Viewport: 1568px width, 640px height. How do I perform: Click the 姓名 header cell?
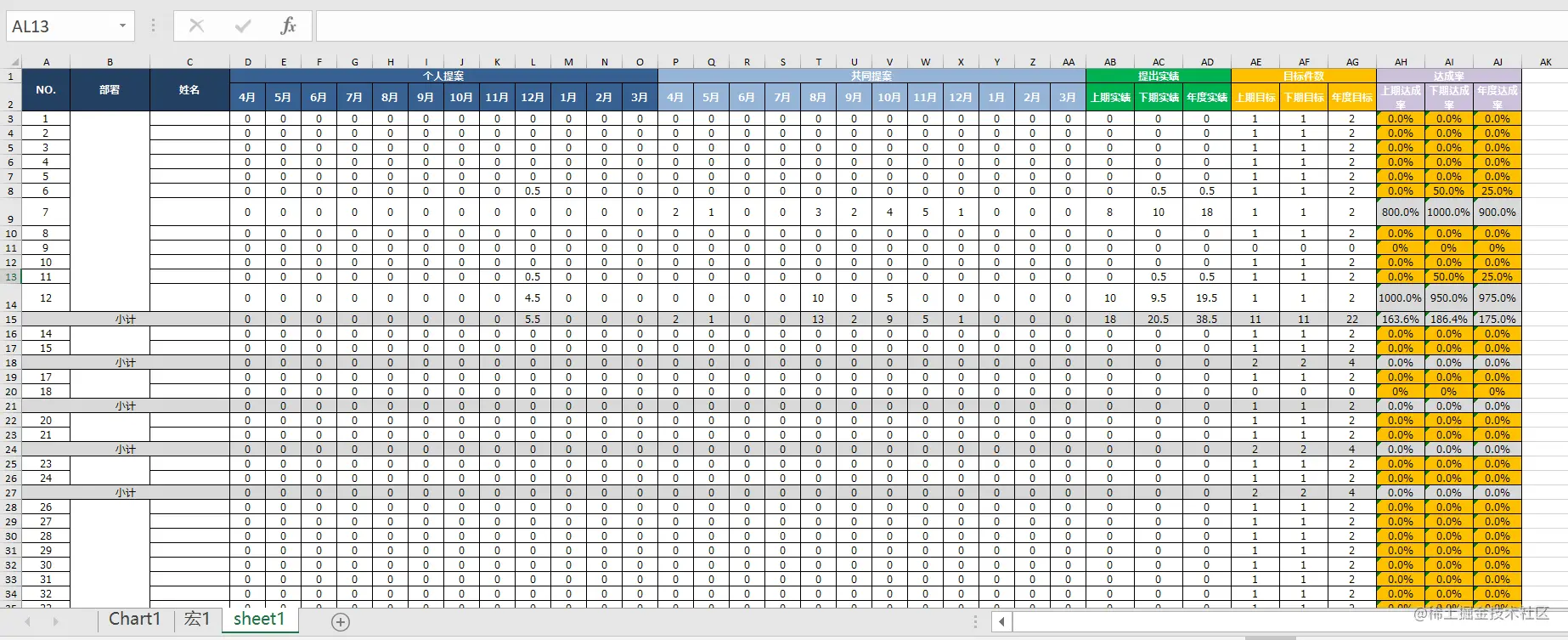189,90
